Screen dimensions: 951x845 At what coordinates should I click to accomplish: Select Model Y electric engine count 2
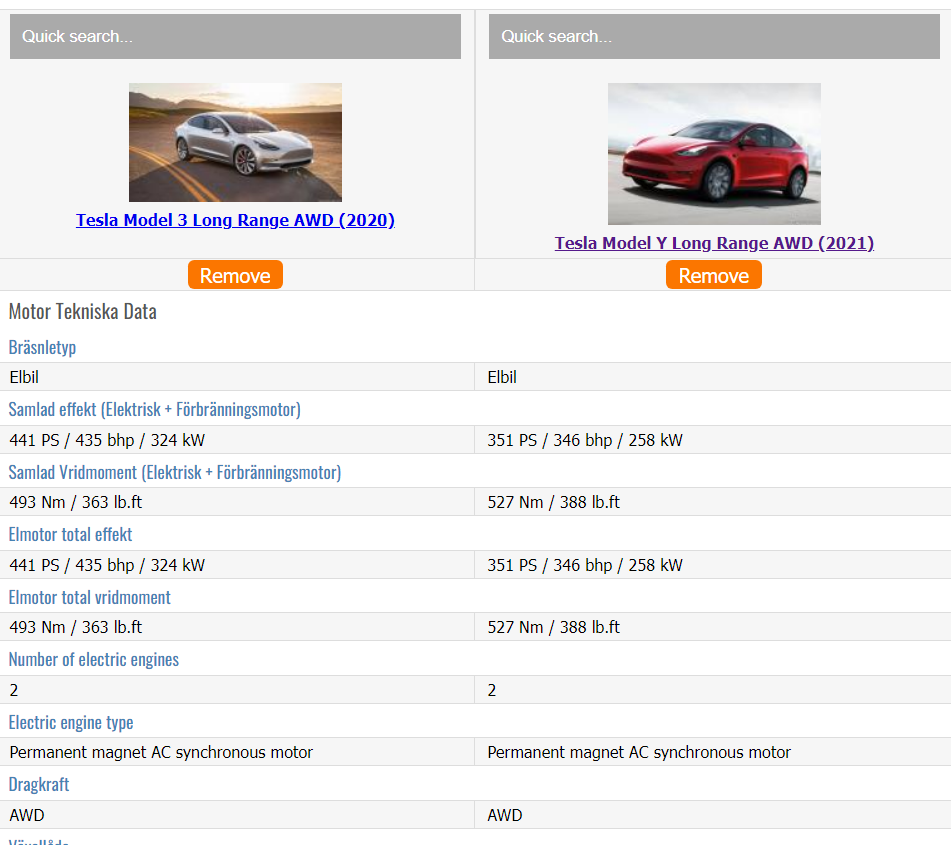click(x=713, y=690)
